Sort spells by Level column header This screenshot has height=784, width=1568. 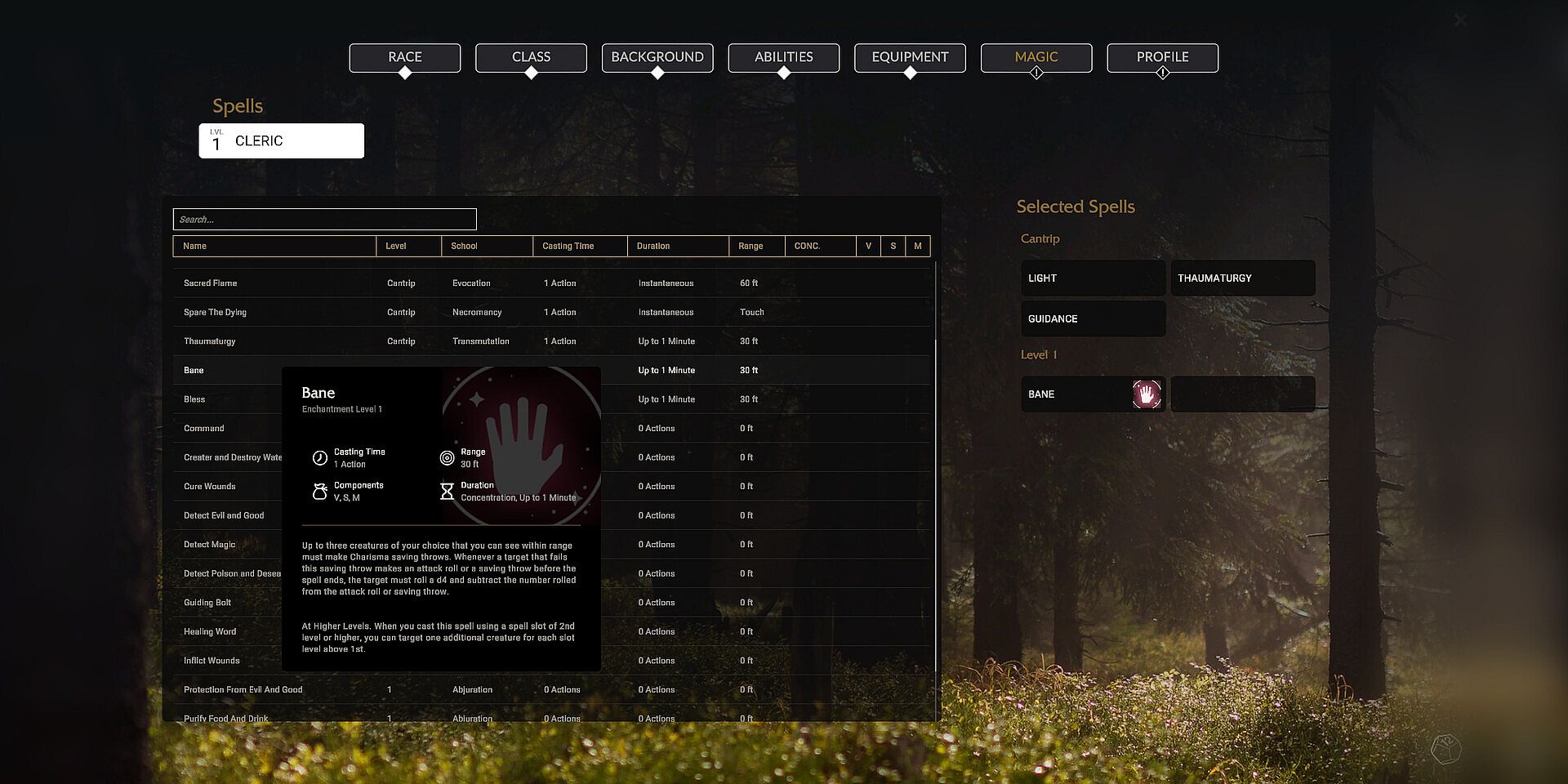pyautogui.click(x=408, y=246)
